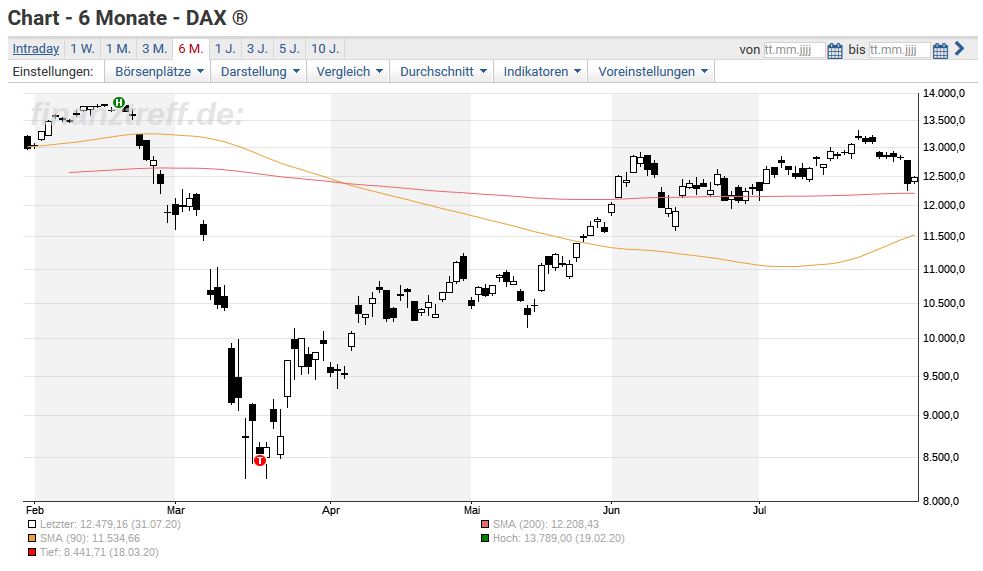Click the 'Einstellungen:' label

[x=53, y=71]
